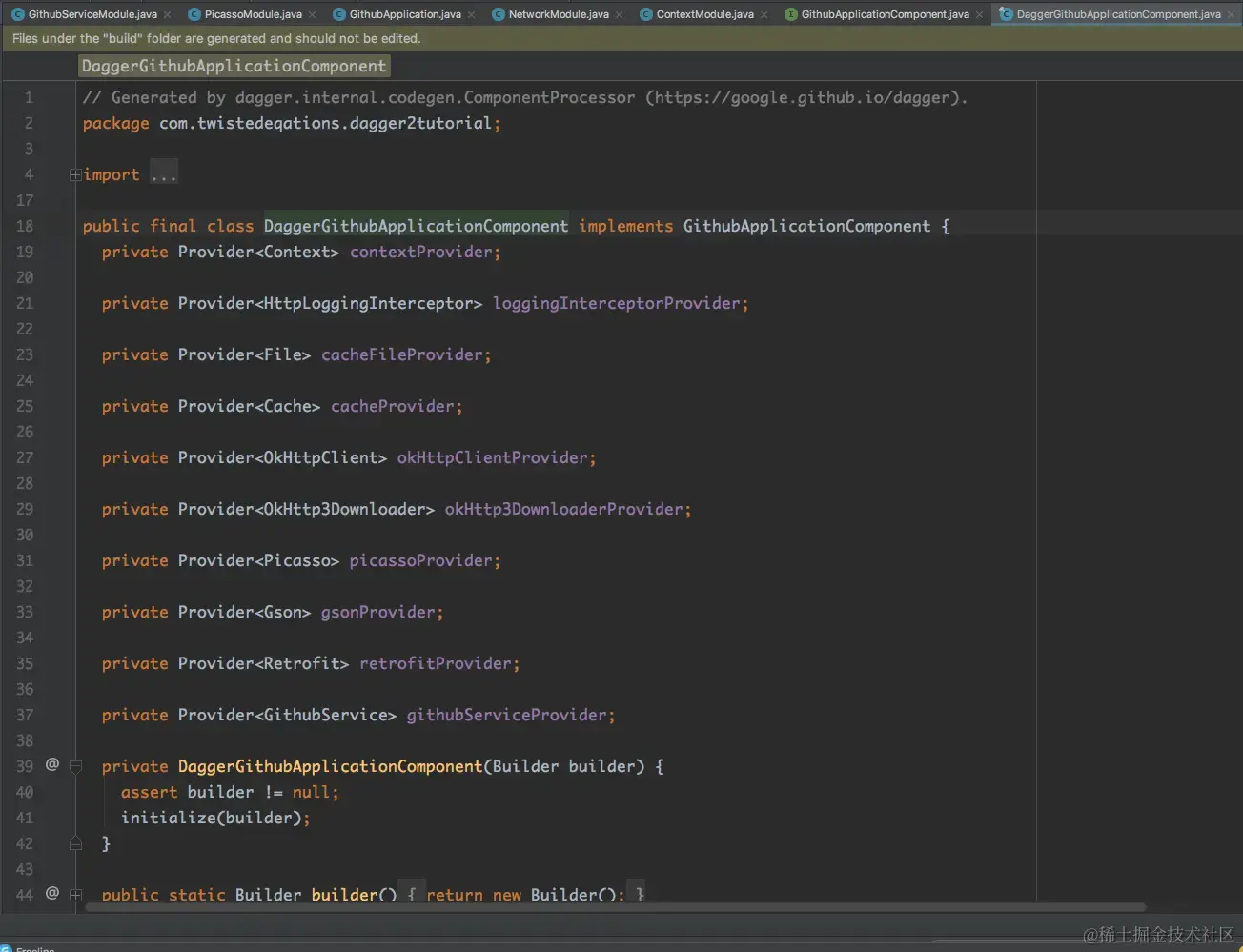Click the githubServiceProvider field
The width and height of the screenshot is (1243, 952).
pyautogui.click(x=506, y=715)
